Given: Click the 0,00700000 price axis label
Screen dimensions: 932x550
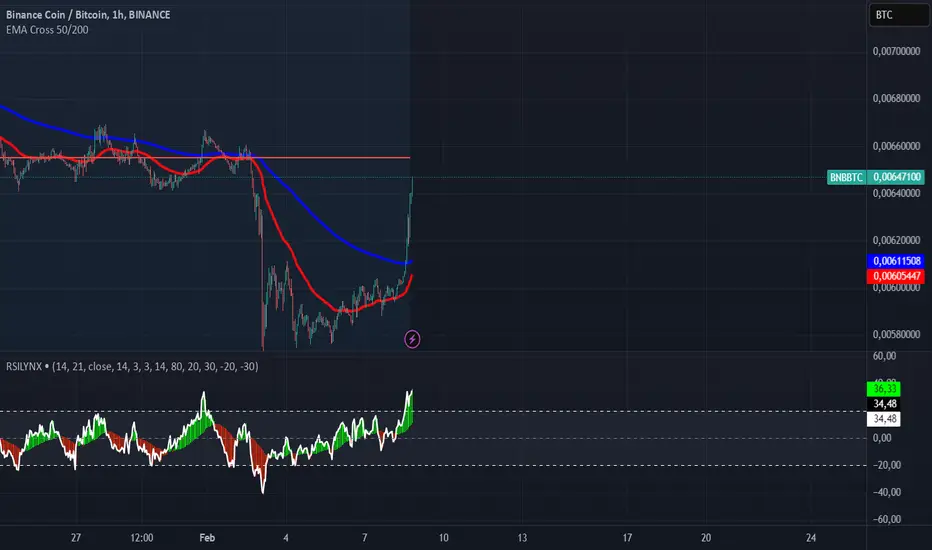Looking at the screenshot, I should (896, 51).
